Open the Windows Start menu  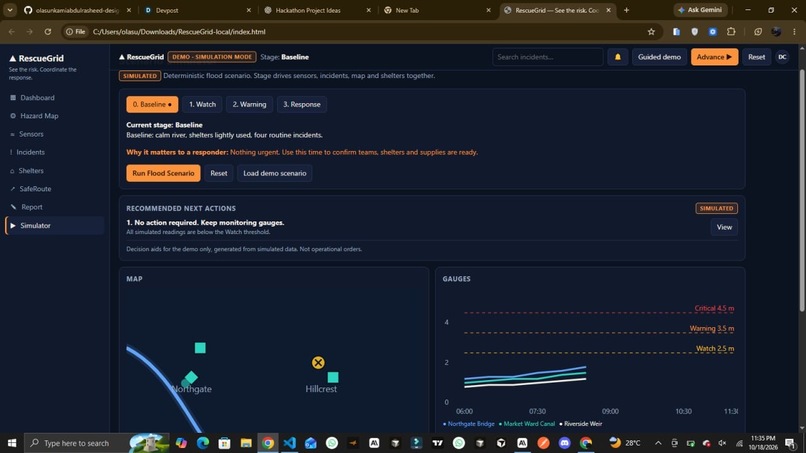12,443
